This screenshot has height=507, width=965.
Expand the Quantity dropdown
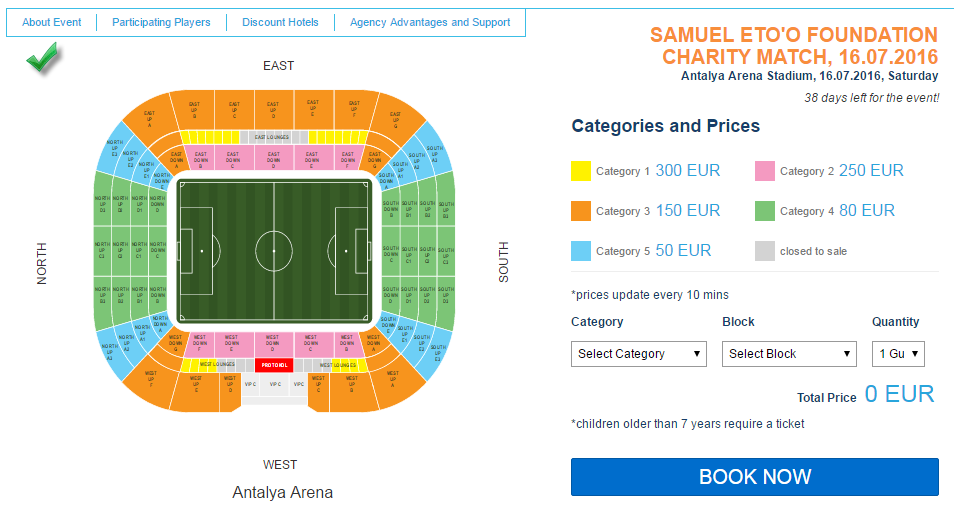click(898, 354)
